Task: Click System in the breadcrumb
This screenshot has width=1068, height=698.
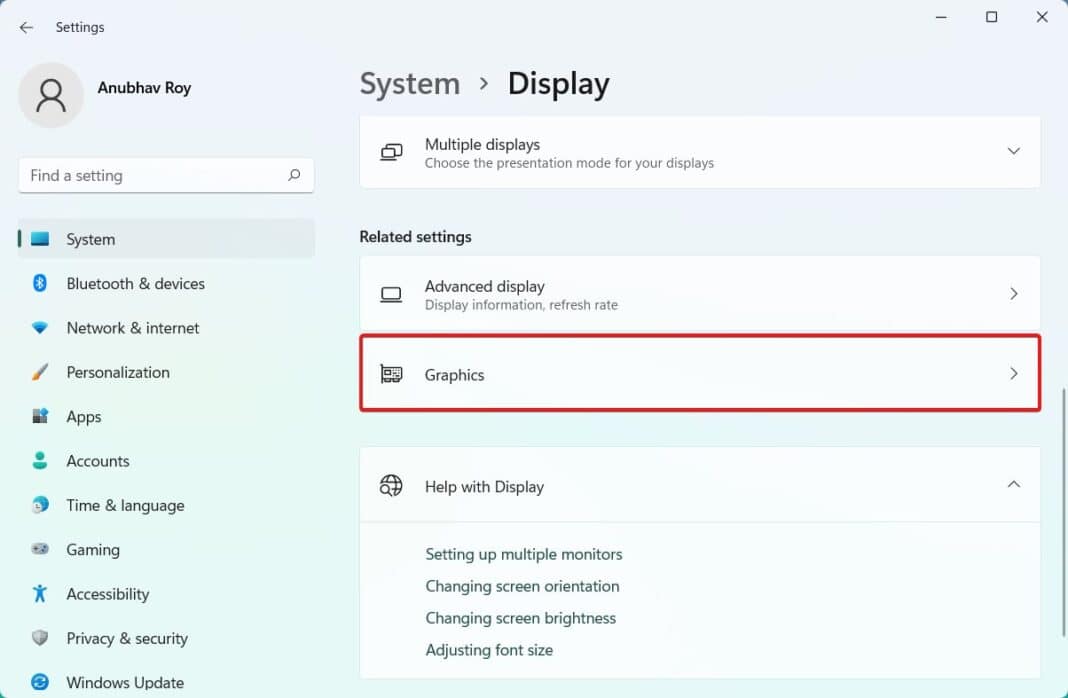Action: coord(409,84)
